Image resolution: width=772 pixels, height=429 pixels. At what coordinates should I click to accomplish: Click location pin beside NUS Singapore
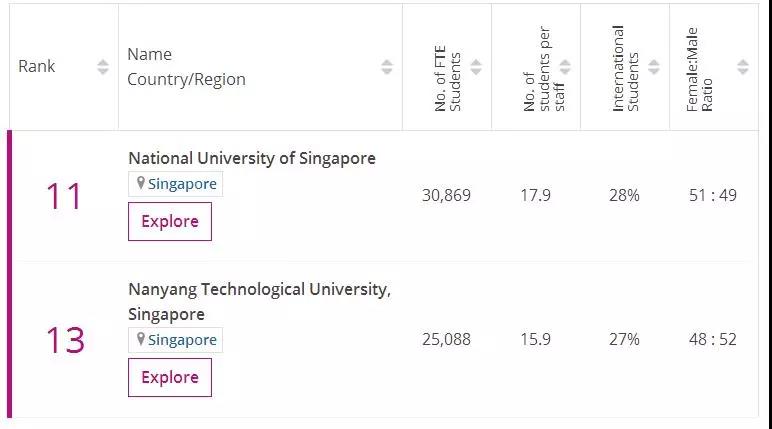point(141,184)
